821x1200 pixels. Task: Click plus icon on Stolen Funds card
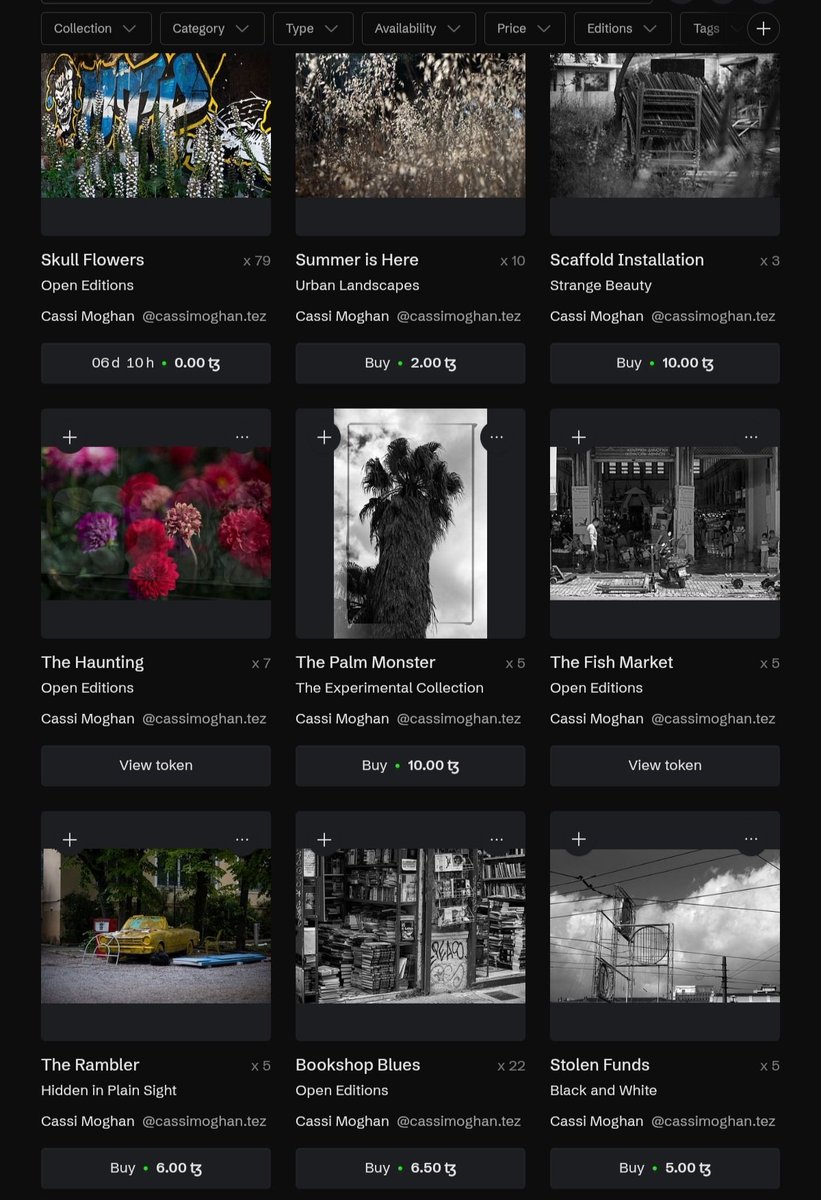pos(579,839)
